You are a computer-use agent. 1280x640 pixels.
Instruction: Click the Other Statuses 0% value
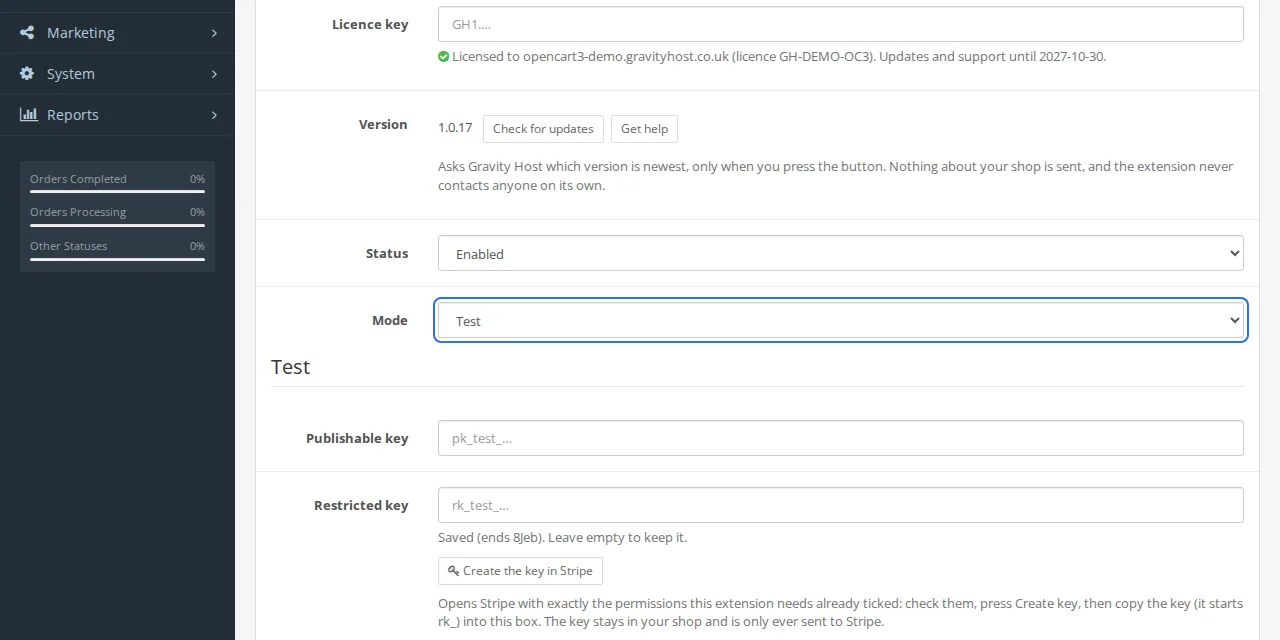click(197, 246)
